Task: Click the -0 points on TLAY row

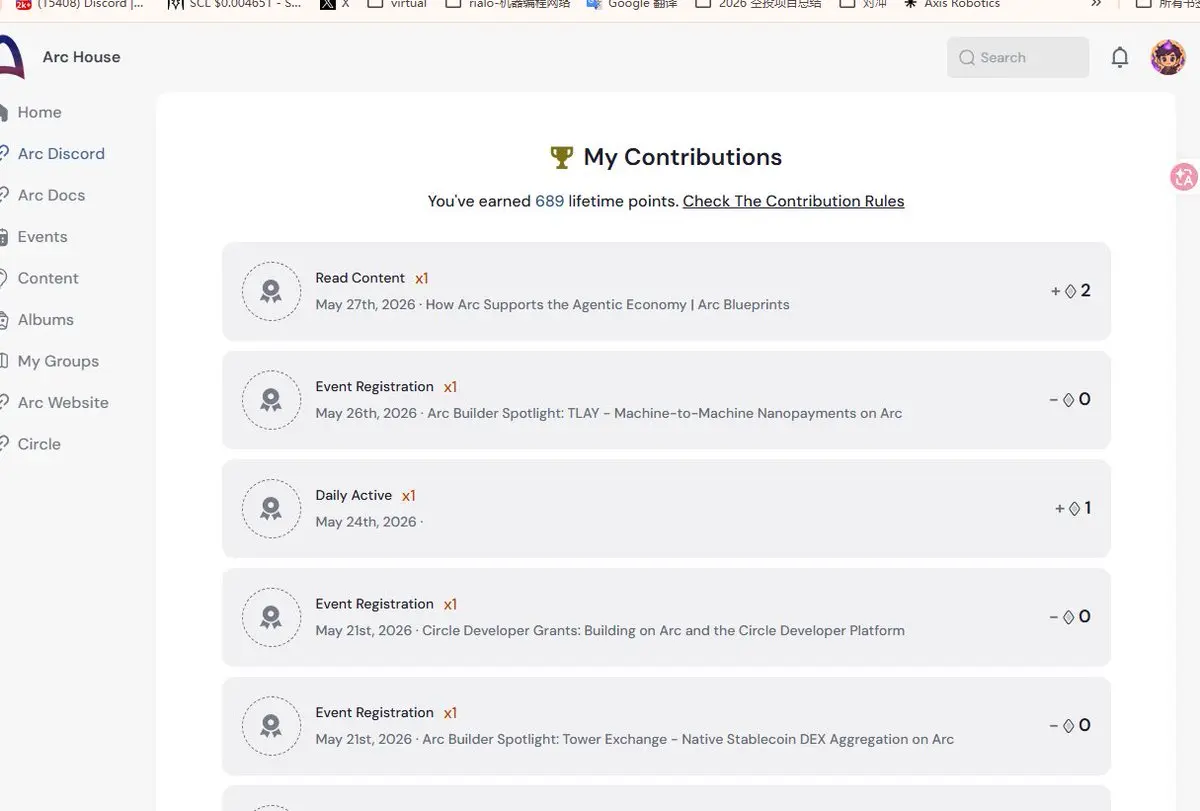Action: [1070, 400]
